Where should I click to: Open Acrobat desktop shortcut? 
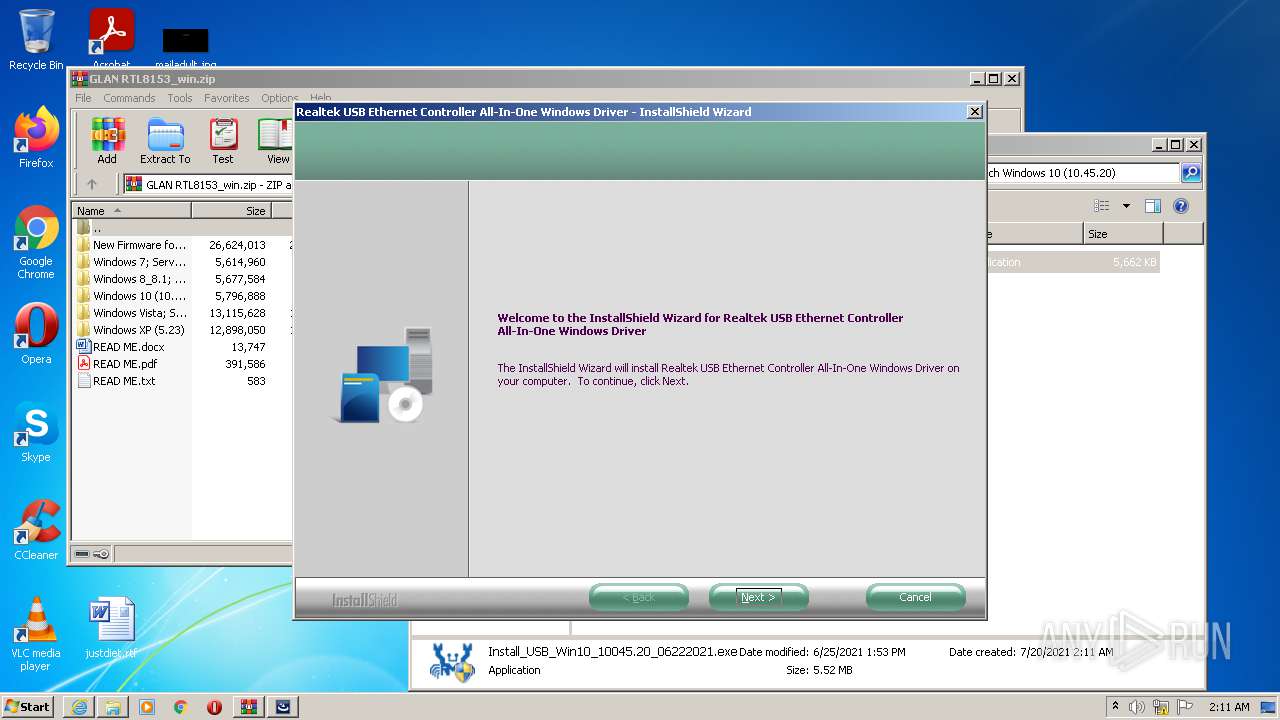[112, 40]
